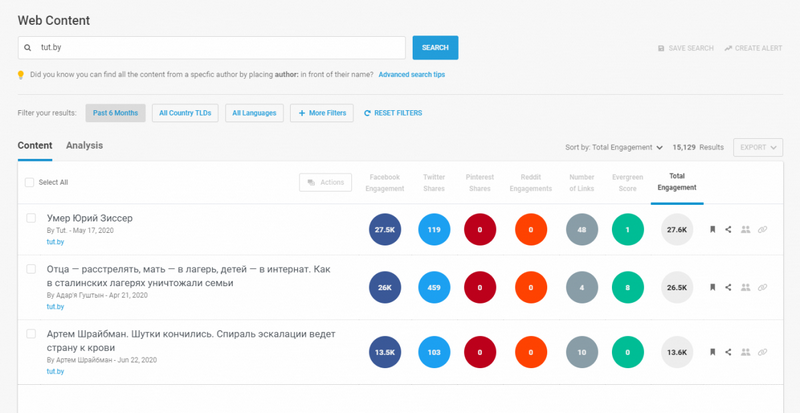This screenshot has height=413, width=800.
Task: Switch to the Analysis tab
Action: [84, 146]
